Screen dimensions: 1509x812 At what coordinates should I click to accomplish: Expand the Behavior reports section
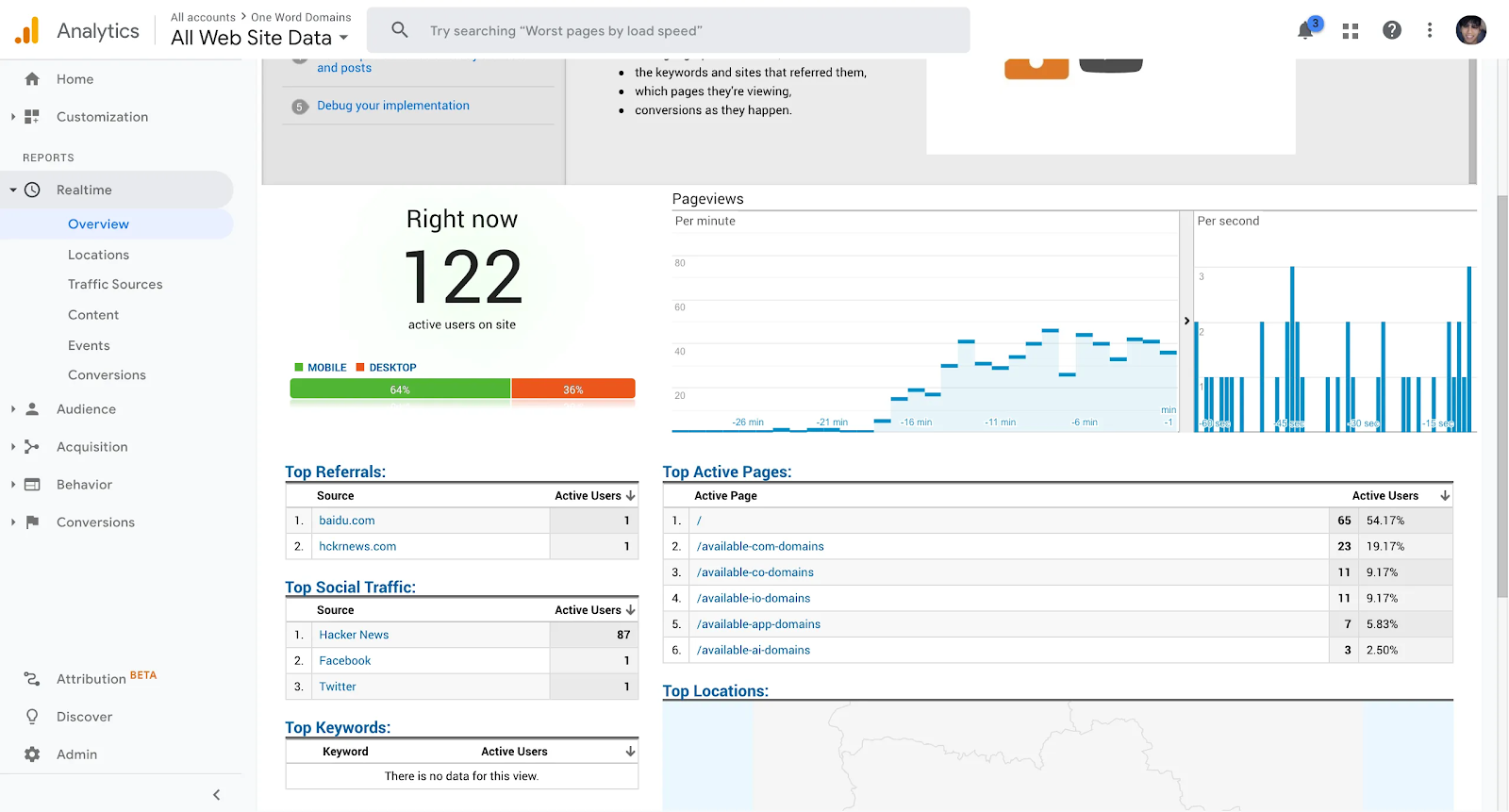click(13, 485)
